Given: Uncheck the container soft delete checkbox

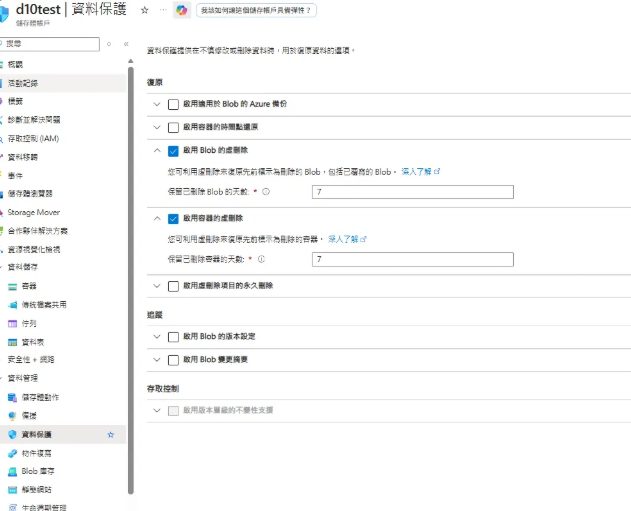Looking at the screenshot, I should tap(173, 219).
